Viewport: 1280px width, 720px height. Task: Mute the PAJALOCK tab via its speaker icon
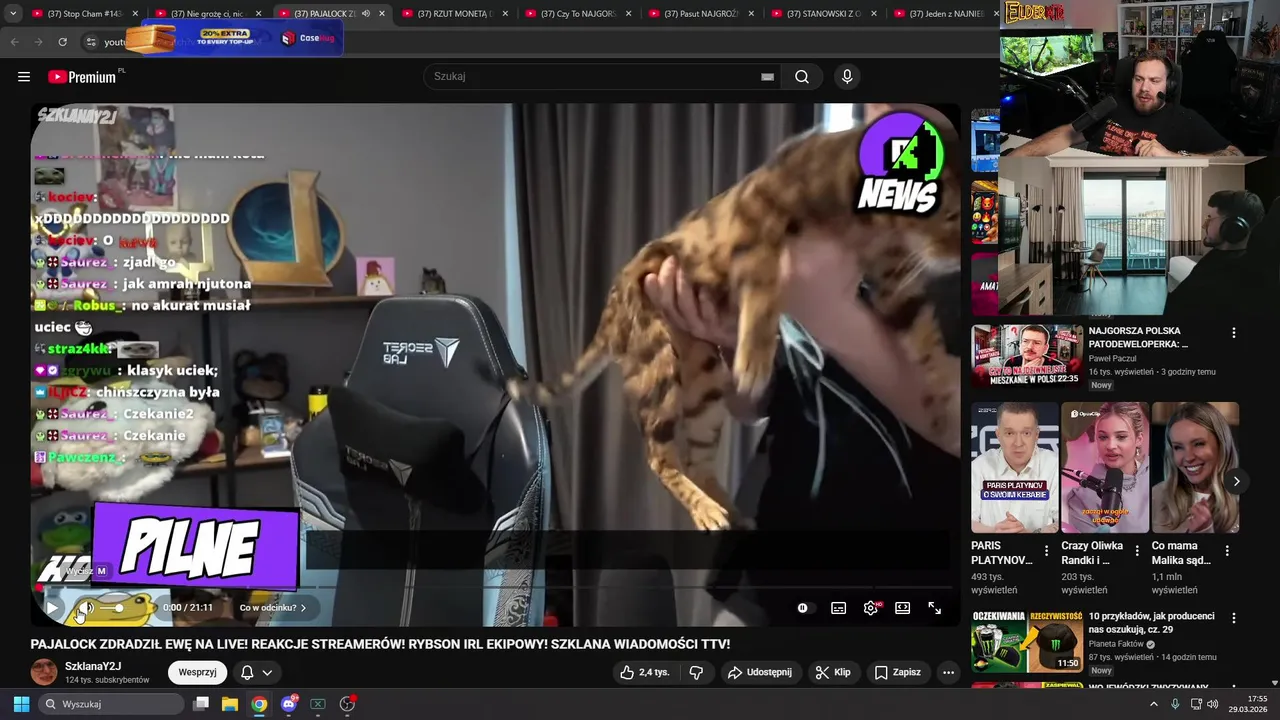coord(365,14)
